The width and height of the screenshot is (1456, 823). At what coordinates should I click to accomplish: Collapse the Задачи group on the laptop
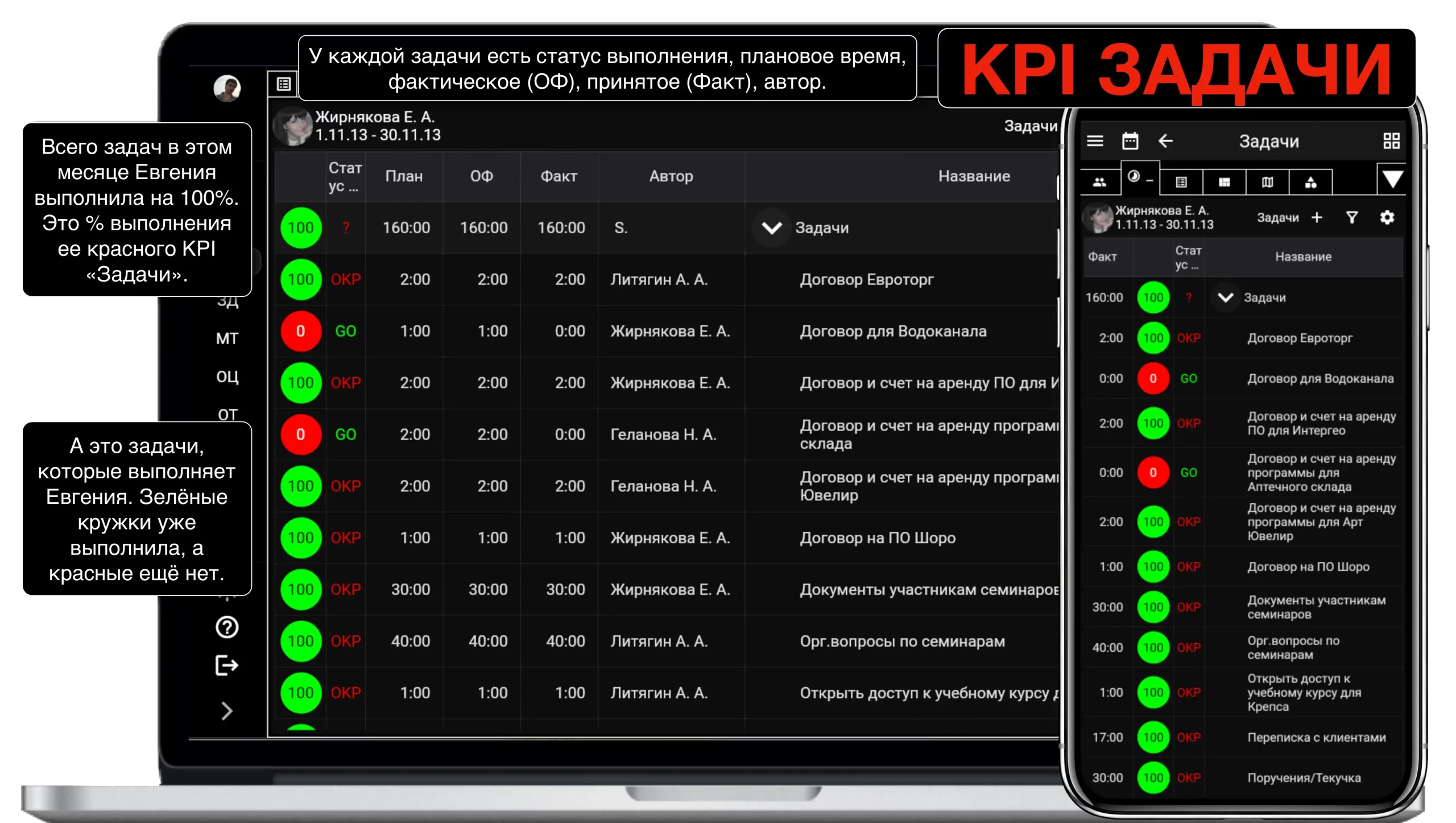pos(771,228)
